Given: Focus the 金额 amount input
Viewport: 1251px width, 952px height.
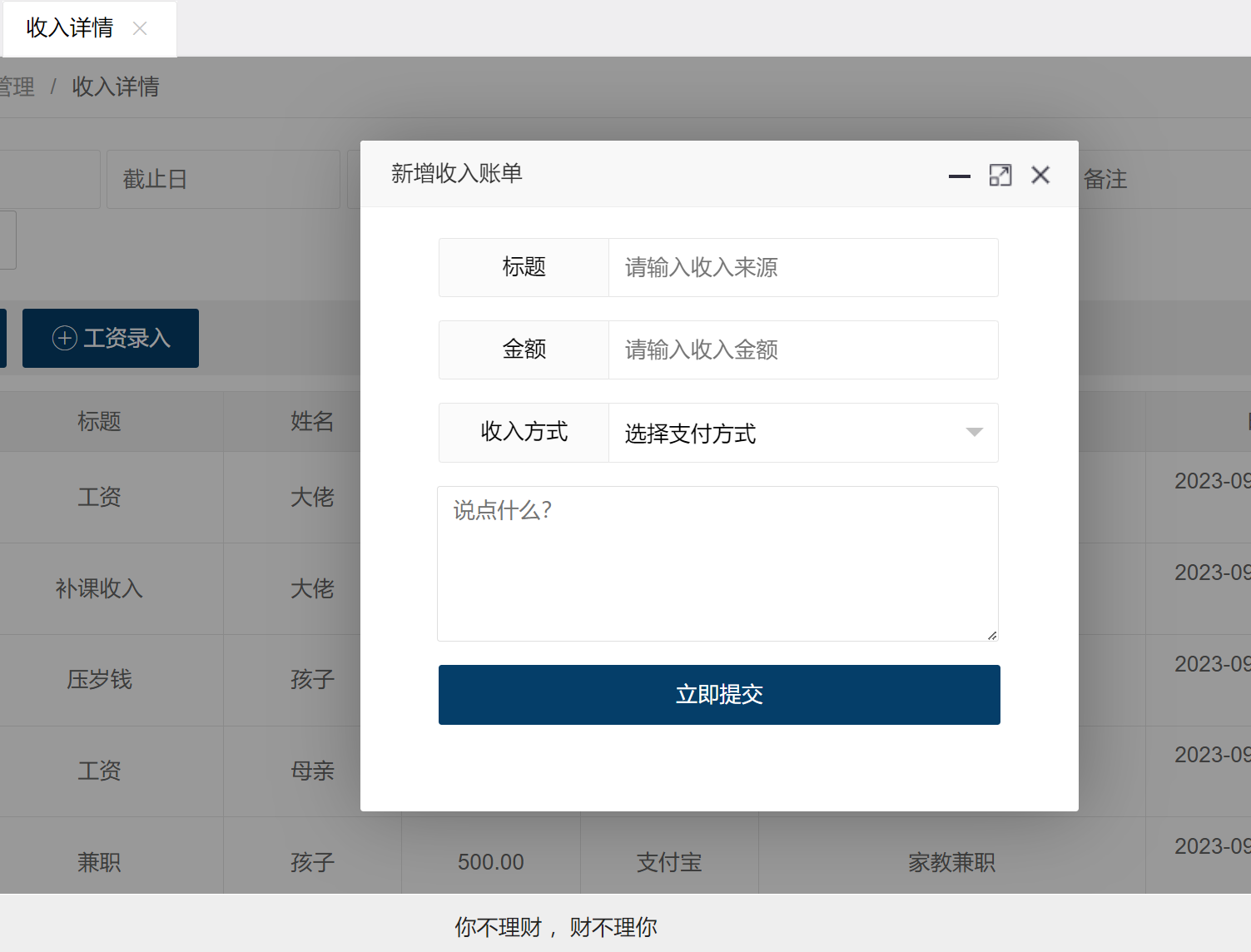Looking at the screenshot, I should pyautogui.click(x=802, y=350).
